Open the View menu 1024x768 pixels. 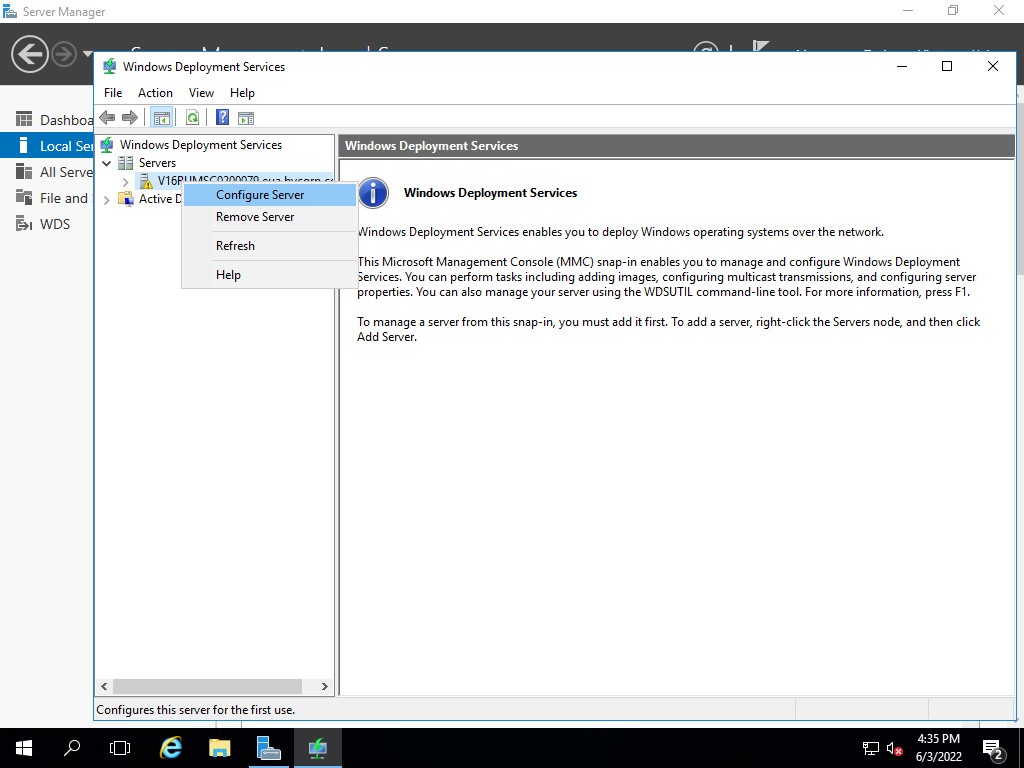click(201, 93)
